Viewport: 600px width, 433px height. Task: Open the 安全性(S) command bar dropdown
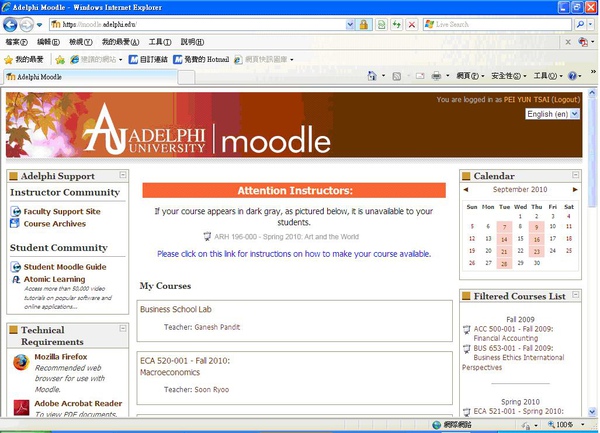tap(509, 76)
